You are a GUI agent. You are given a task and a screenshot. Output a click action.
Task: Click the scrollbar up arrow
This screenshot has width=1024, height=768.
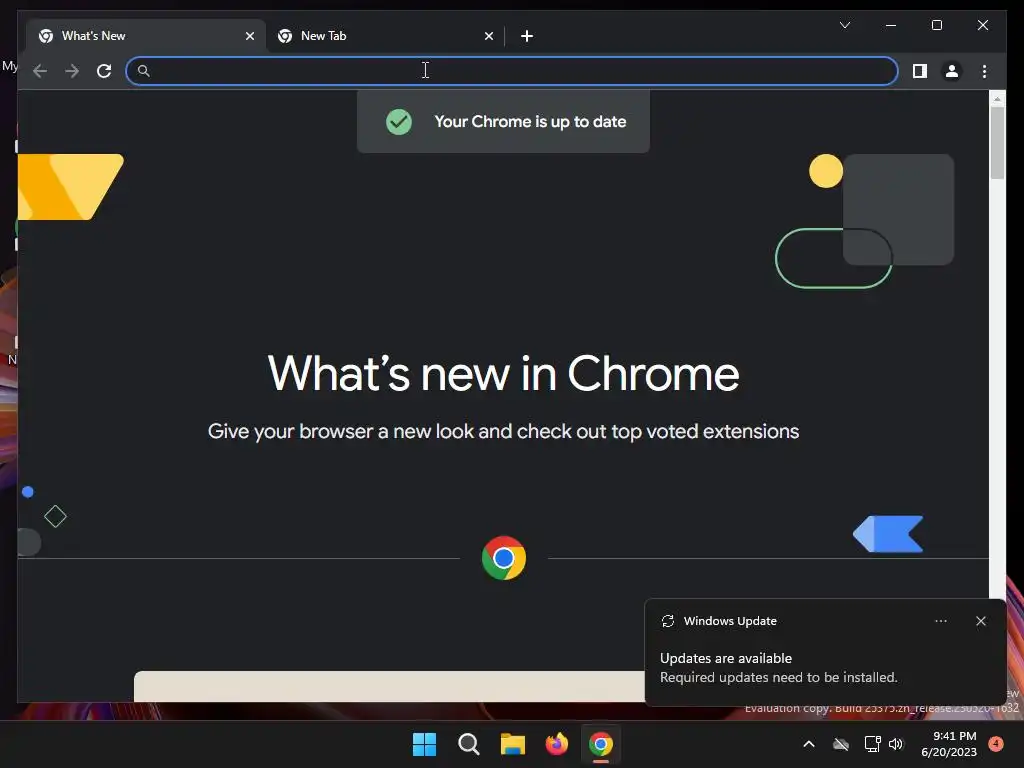coord(997,99)
